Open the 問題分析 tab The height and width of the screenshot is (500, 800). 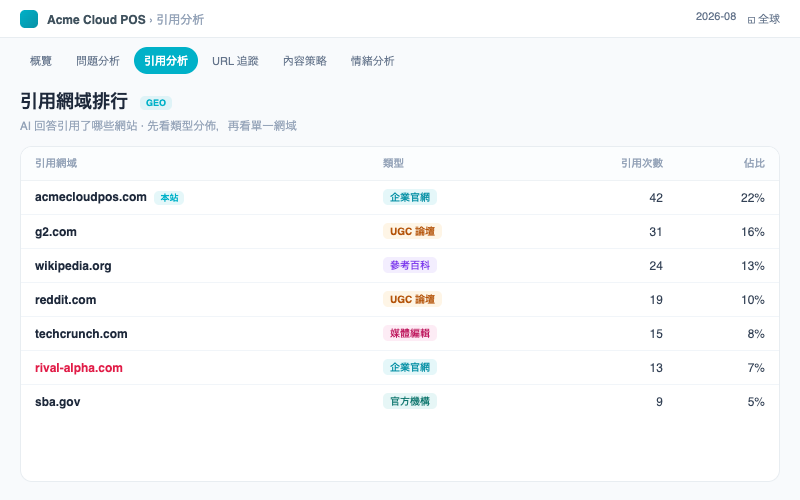(x=98, y=61)
